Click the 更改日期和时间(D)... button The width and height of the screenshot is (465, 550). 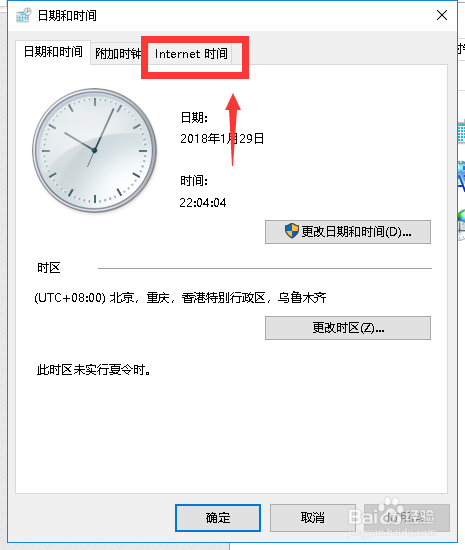click(x=348, y=232)
